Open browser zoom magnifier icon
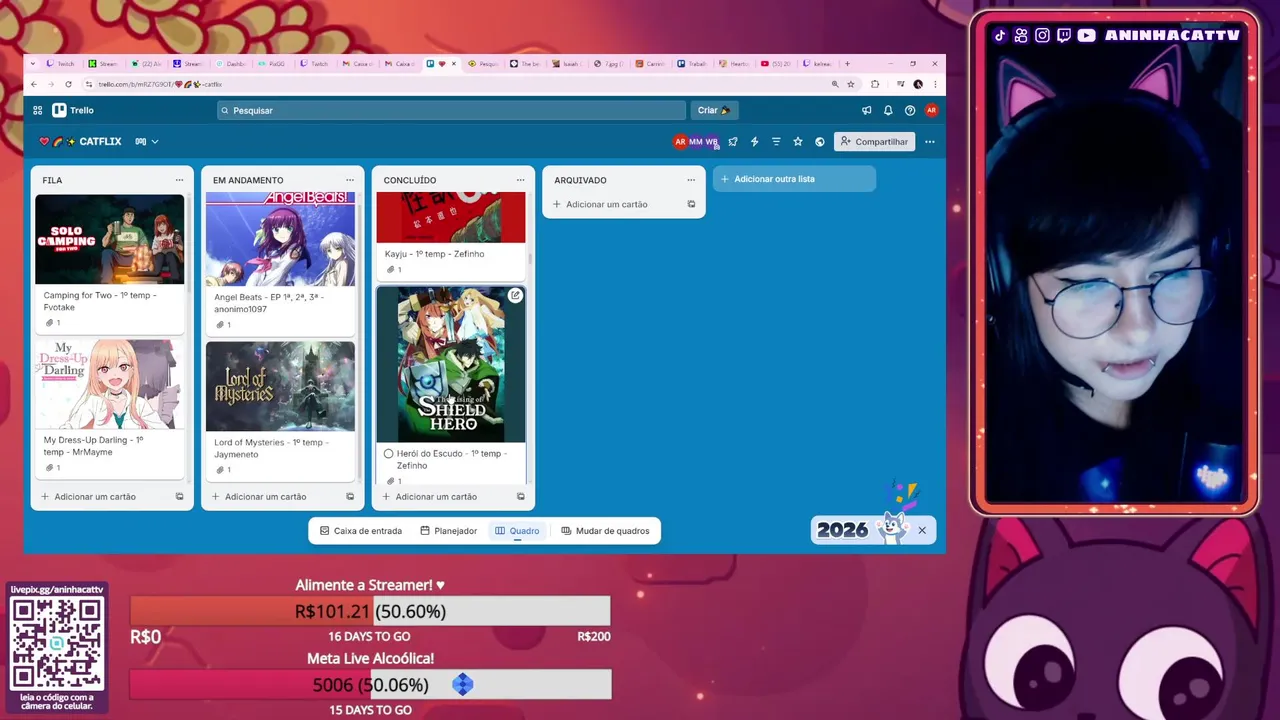The image size is (1280, 720). [835, 84]
